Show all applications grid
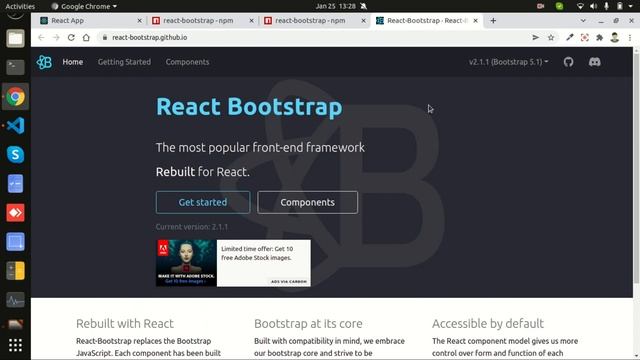 pyautogui.click(x=16, y=345)
